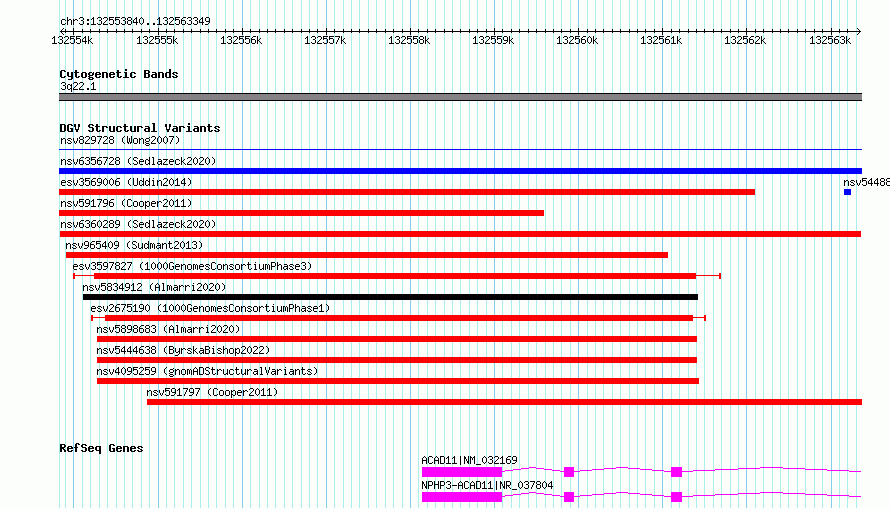Open the DGV Structural Variants track title
Viewport: 890px width, 508px height.
point(140,128)
